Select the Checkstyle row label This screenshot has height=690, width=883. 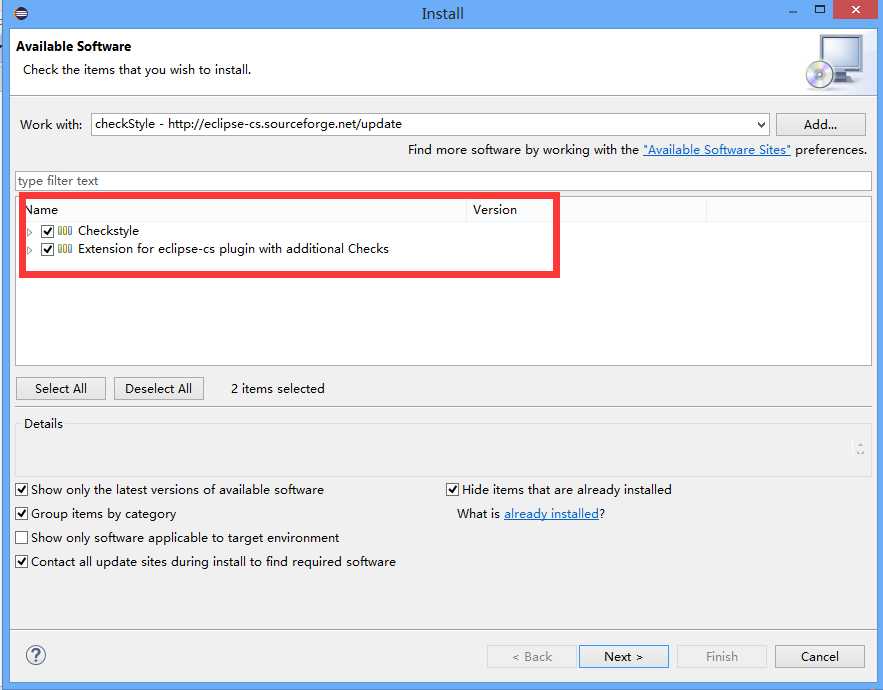coord(108,231)
